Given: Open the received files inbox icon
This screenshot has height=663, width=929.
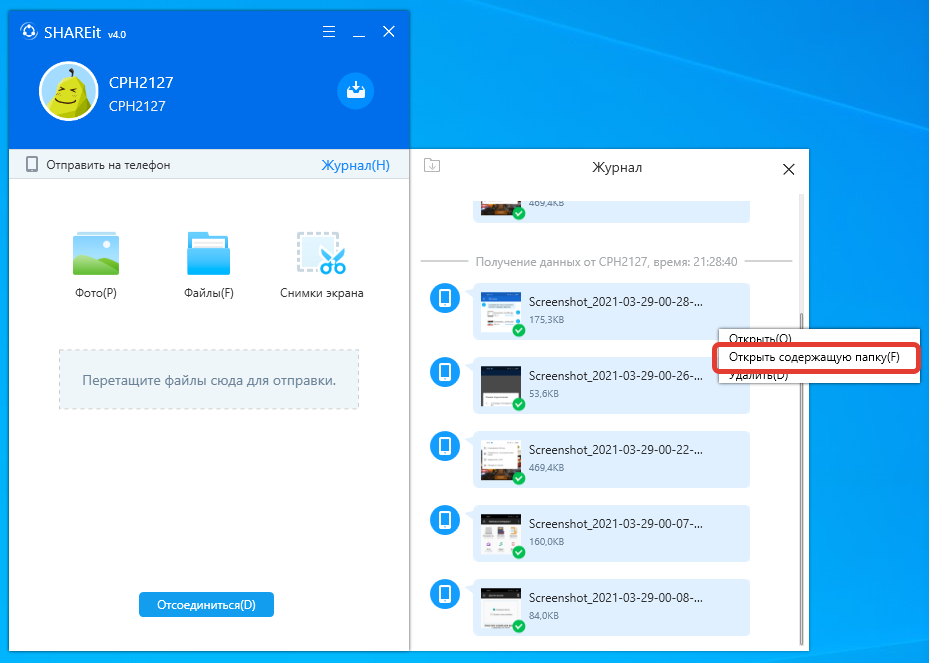Looking at the screenshot, I should pyautogui.click(x=355, y=90).
